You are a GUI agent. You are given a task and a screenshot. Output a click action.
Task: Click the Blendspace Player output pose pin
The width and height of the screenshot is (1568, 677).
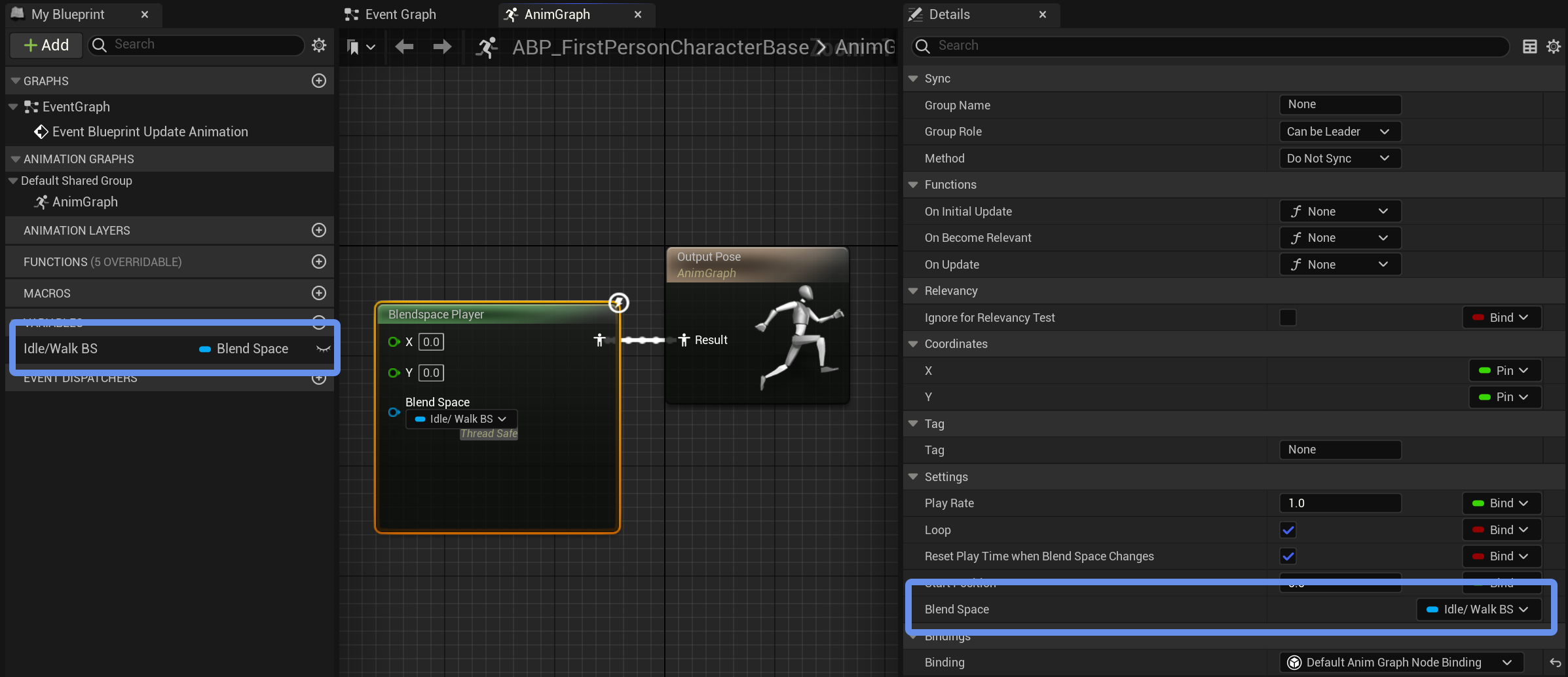(599, 340)
